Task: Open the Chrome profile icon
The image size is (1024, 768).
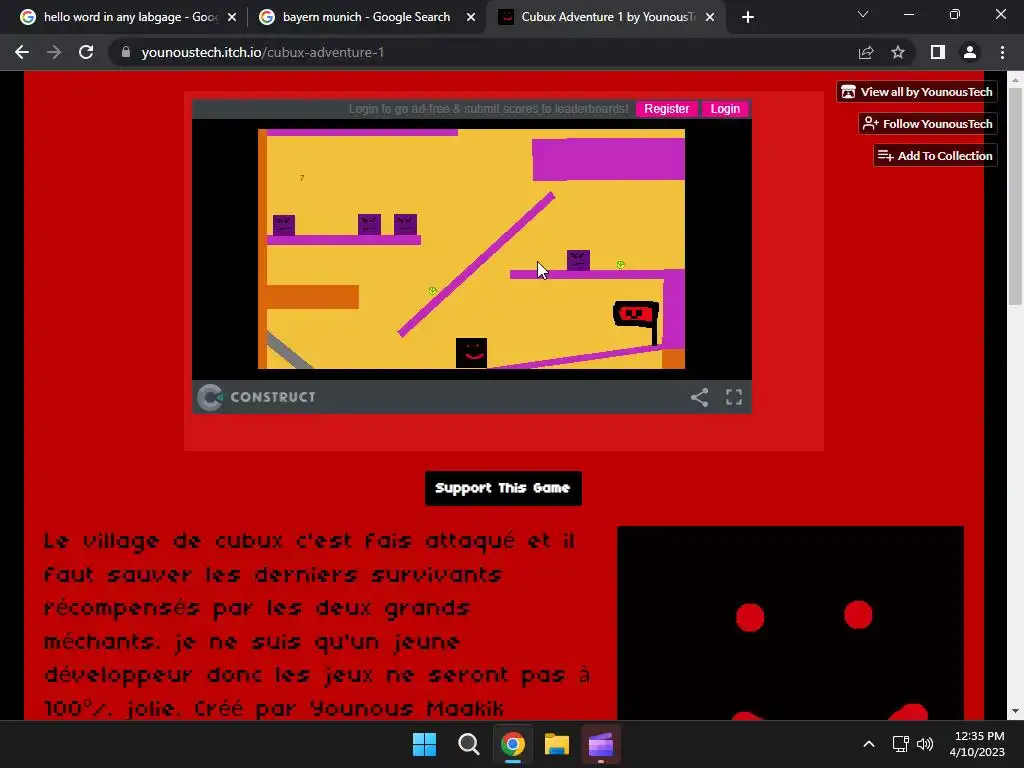Action: (x=970, y=52)
